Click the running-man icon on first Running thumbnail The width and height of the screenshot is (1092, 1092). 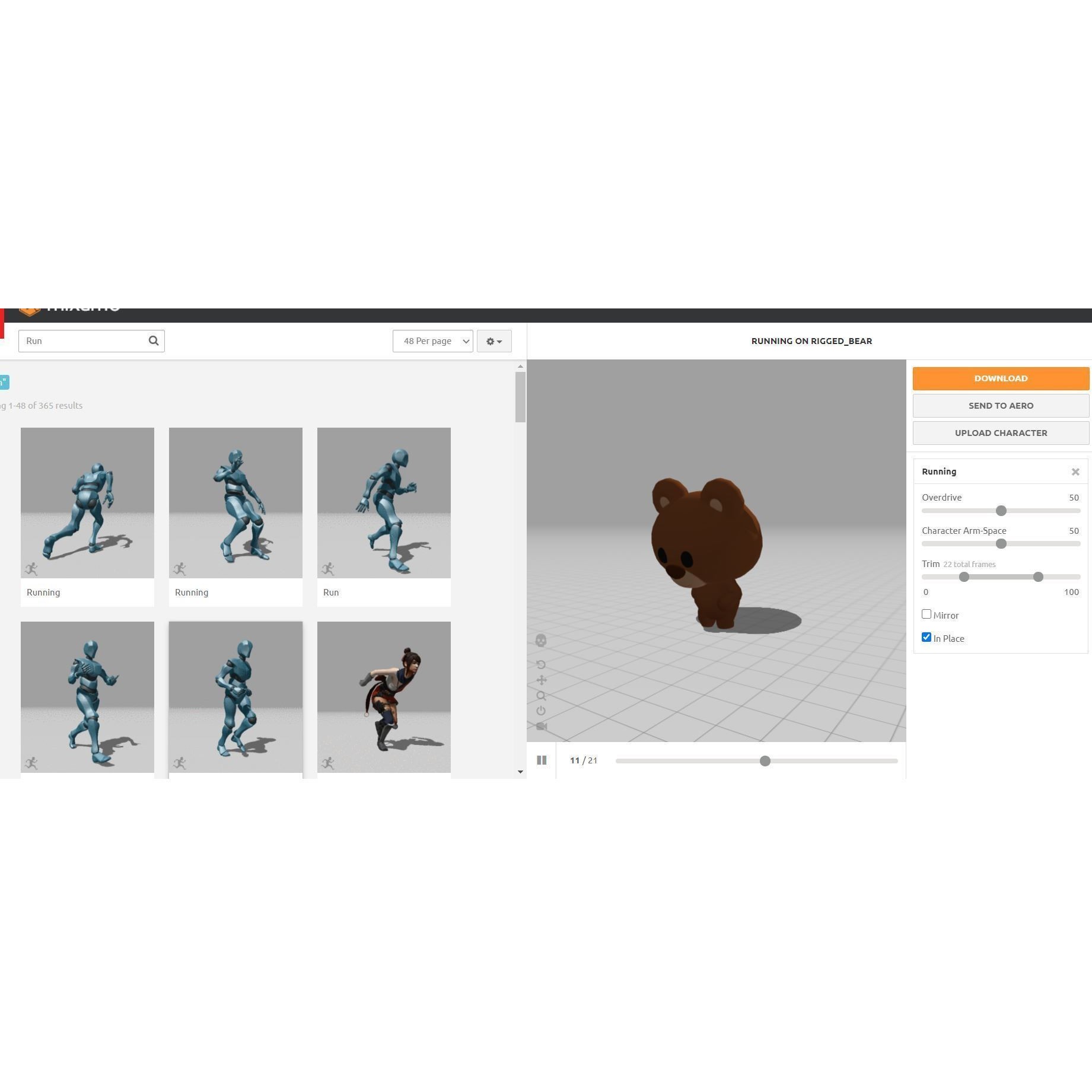pos(33,568)
